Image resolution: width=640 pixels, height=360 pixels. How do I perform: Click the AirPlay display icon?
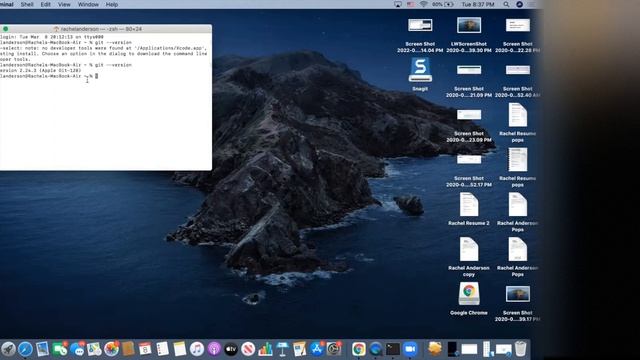(x=398, y=4)
